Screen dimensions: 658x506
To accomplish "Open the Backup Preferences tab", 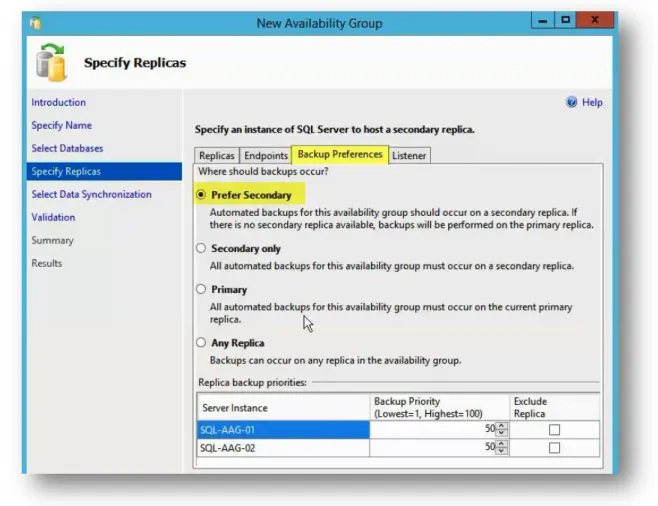I will pos(340,154).
